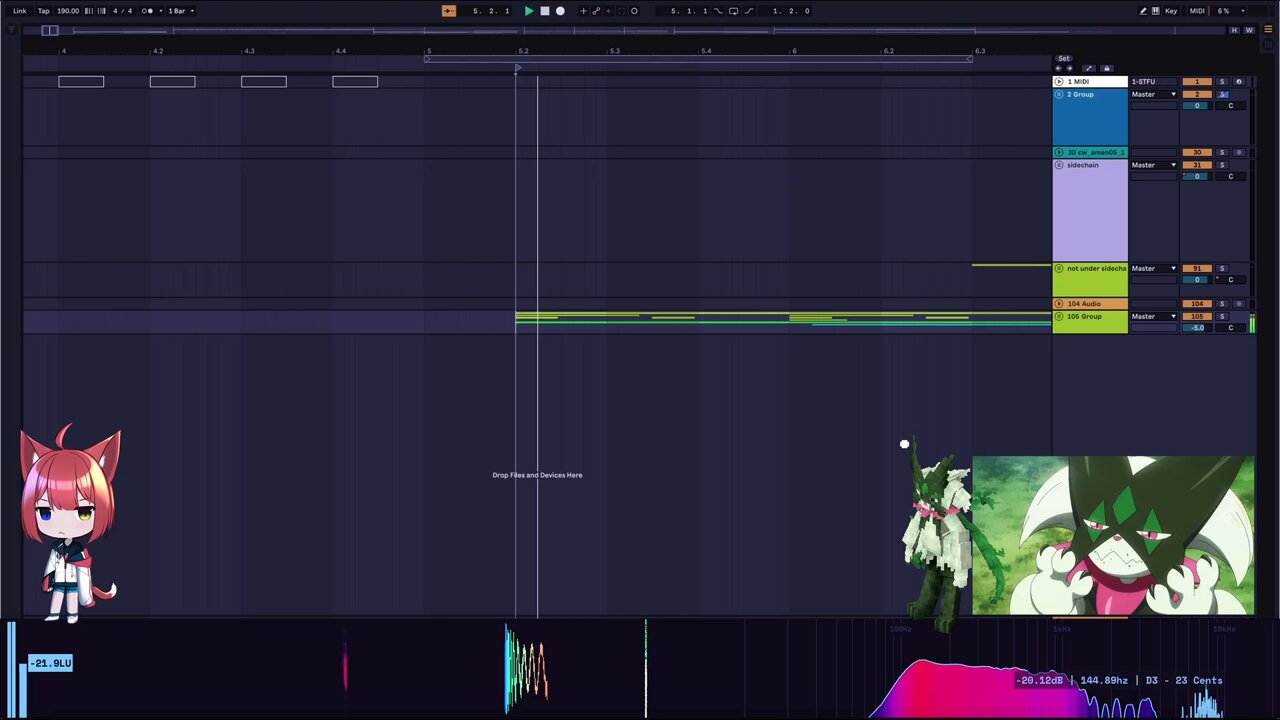This screenshot has height=720, width=1280.
Task: Jump to Next Locator arrow
Action: [x=1069, y=68]
